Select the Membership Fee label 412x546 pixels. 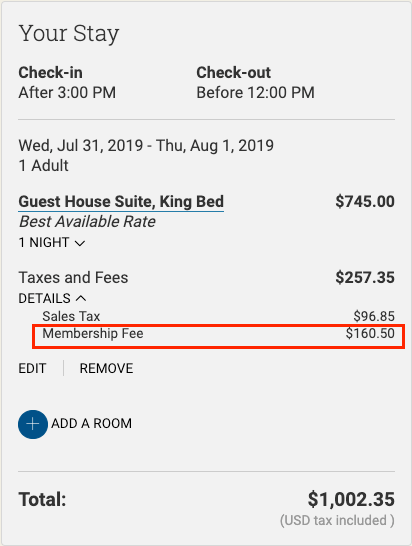pyautogui.click(x=93, y=334)
